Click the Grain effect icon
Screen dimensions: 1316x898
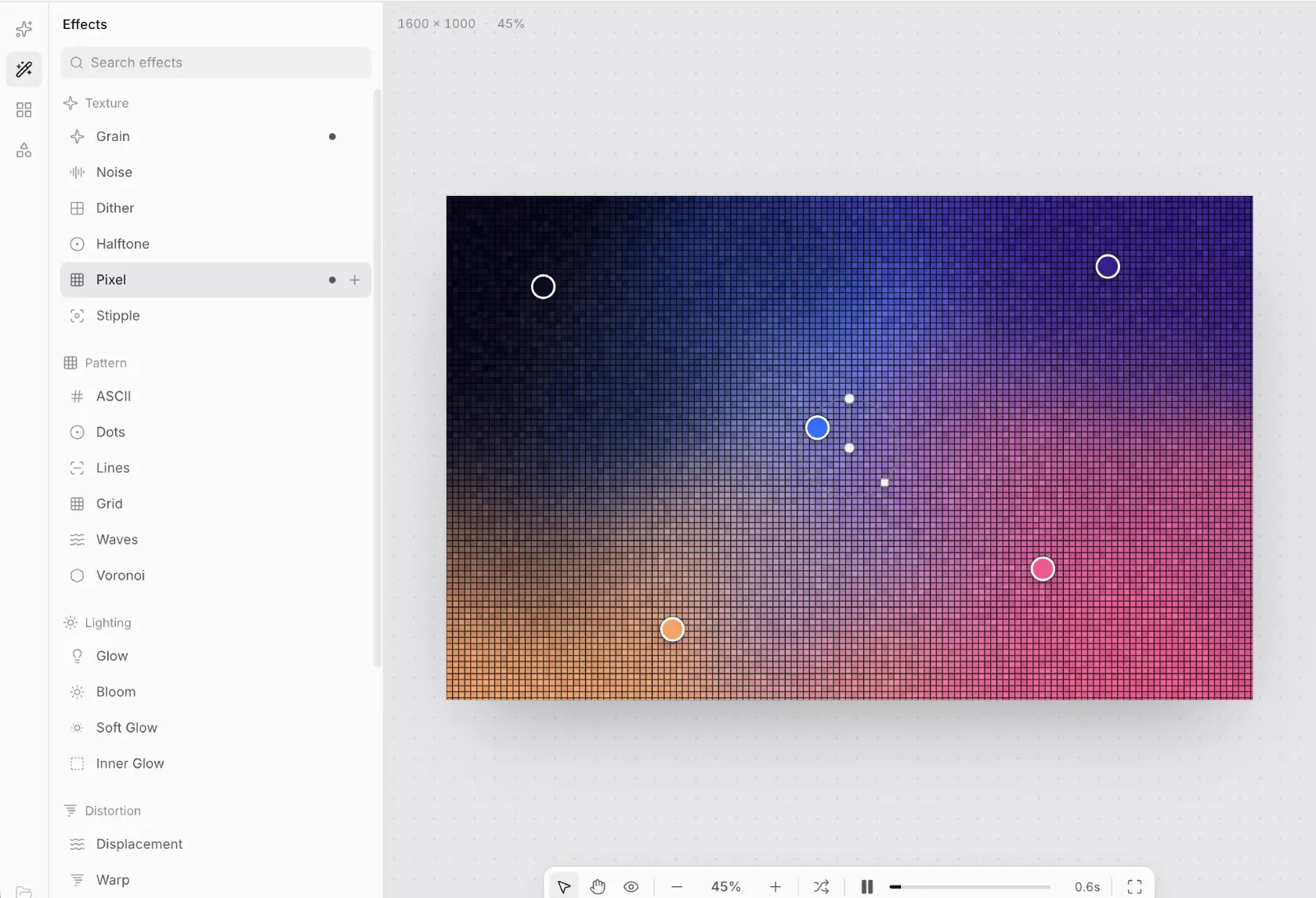(x=77, y=136)
